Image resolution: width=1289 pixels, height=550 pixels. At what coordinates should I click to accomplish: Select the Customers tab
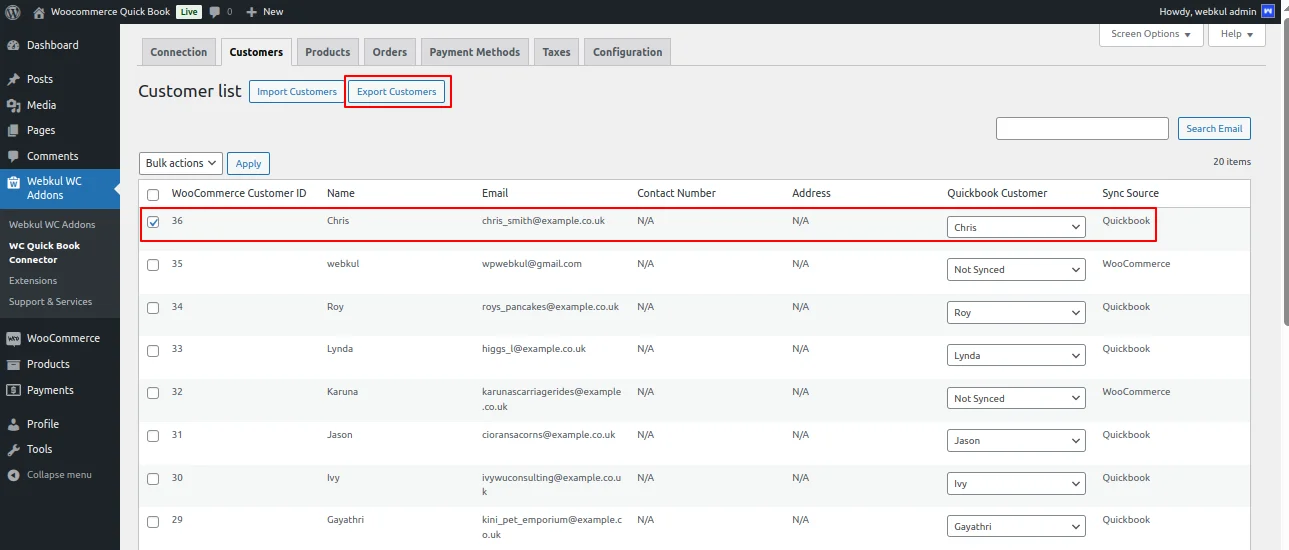[256, 52]
